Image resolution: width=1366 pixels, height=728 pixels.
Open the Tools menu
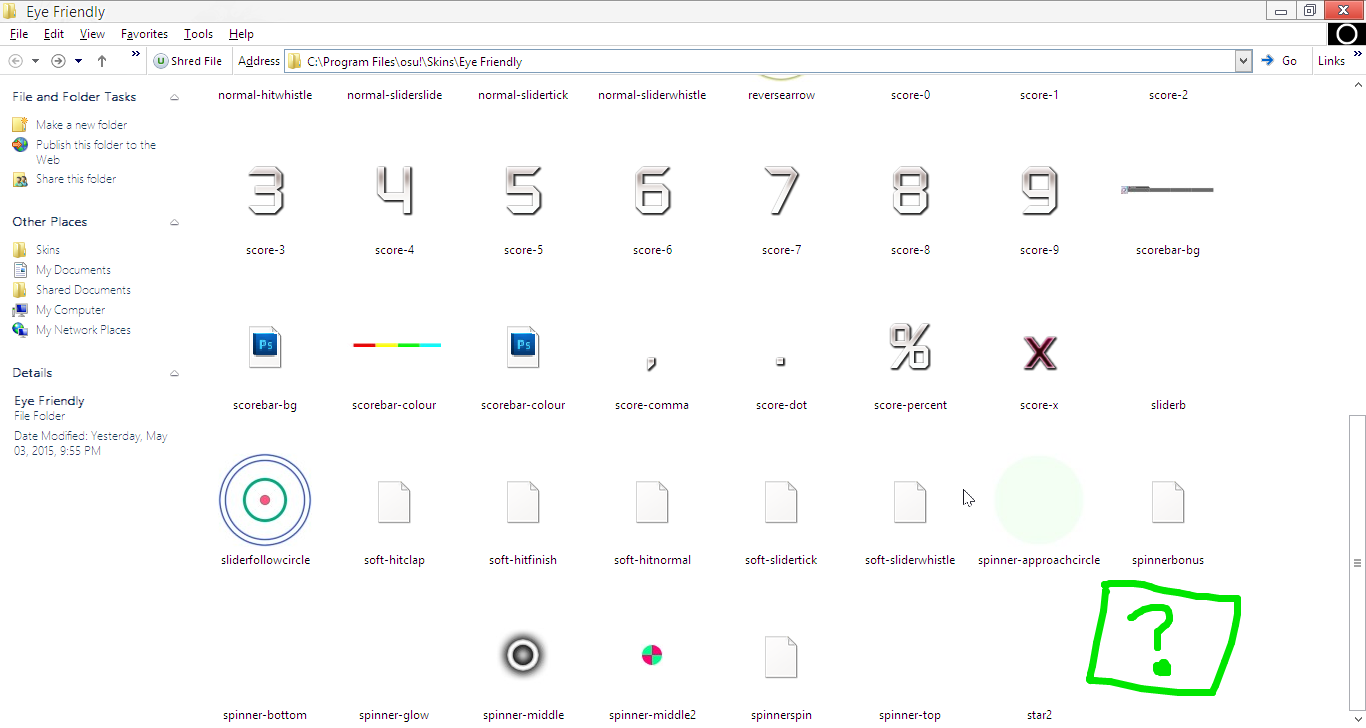point(198,34)
